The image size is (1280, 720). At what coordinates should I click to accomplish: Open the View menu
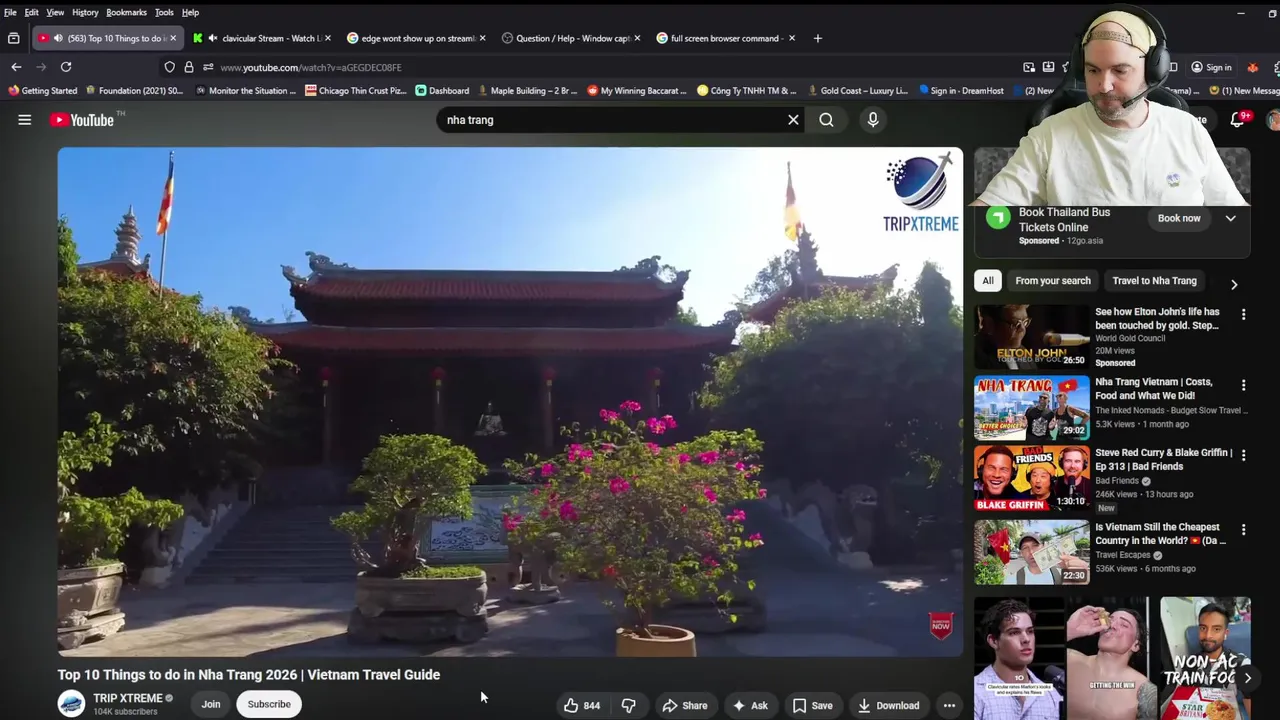pyautogui.click(x=55, y=12)
